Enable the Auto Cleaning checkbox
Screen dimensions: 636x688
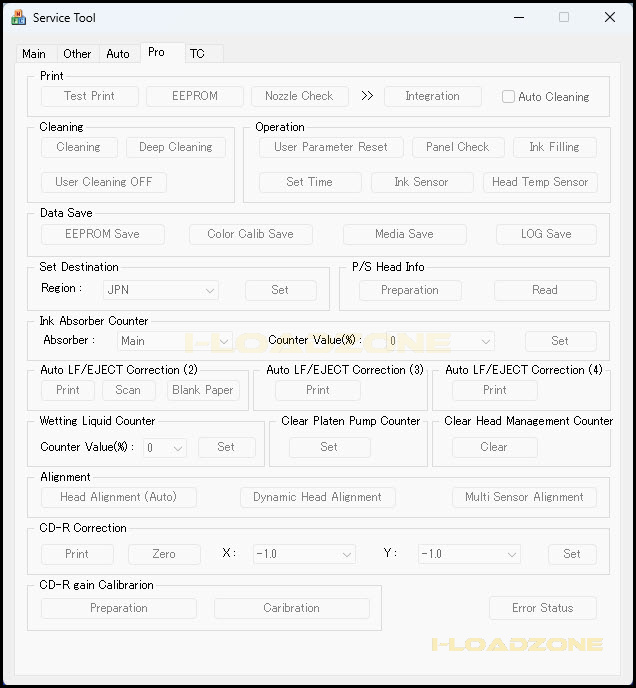pos(508,97)
